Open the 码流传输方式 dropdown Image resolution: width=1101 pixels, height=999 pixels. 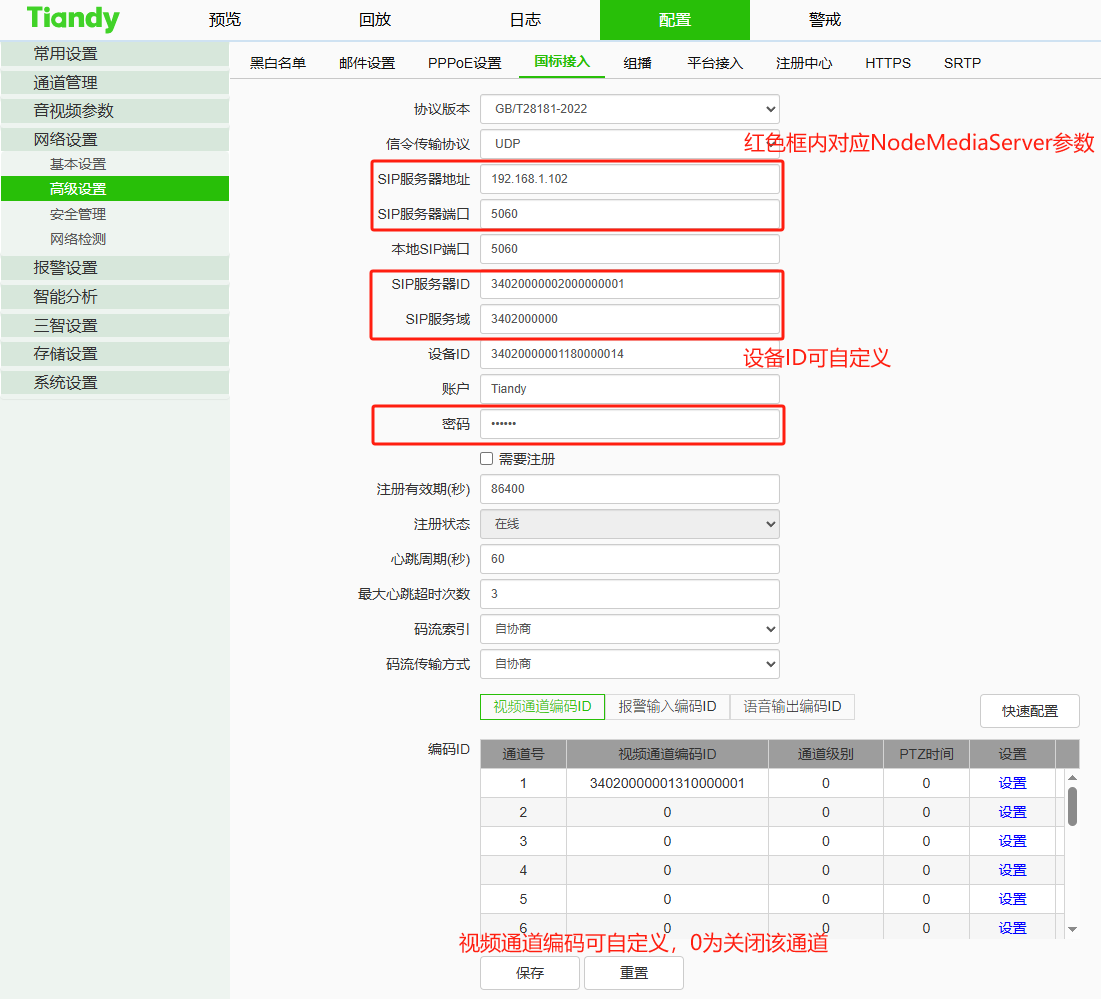pos(630,664)
